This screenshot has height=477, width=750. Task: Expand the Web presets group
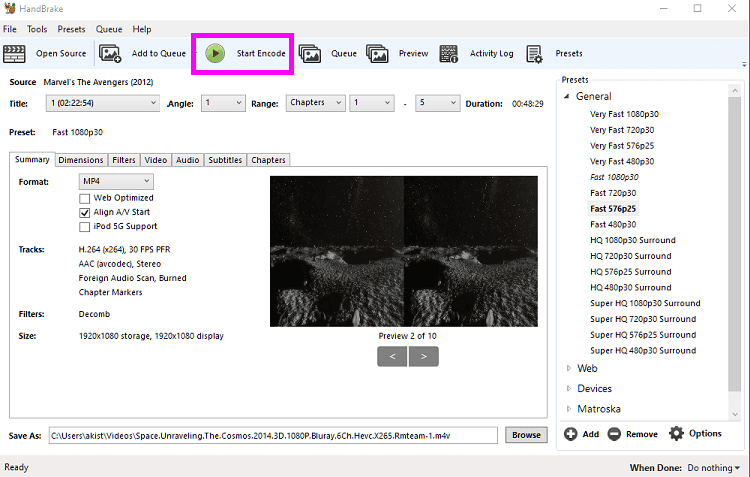point(569,368)
